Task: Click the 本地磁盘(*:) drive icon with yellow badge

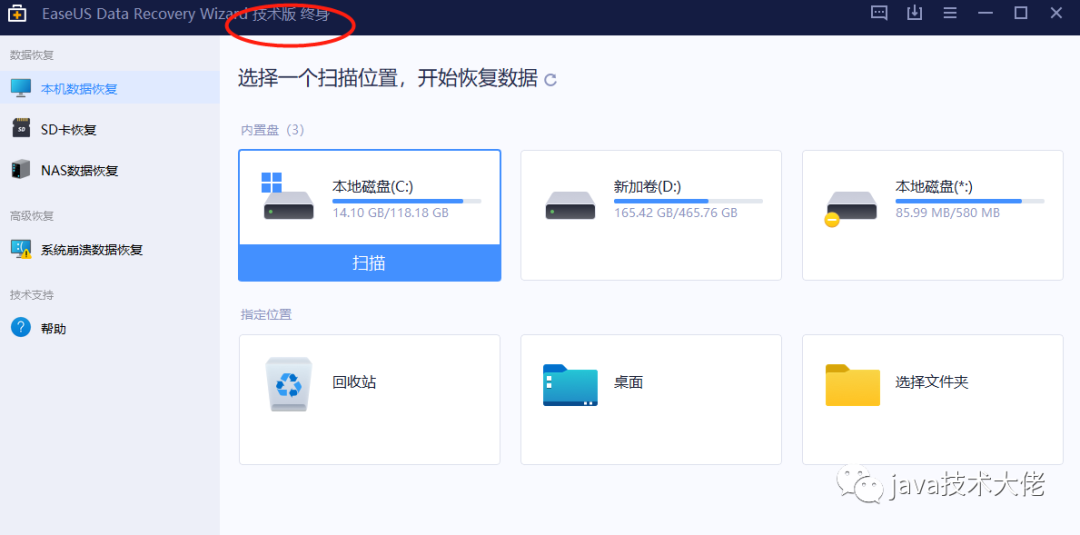Action: [x=851, y=209]
